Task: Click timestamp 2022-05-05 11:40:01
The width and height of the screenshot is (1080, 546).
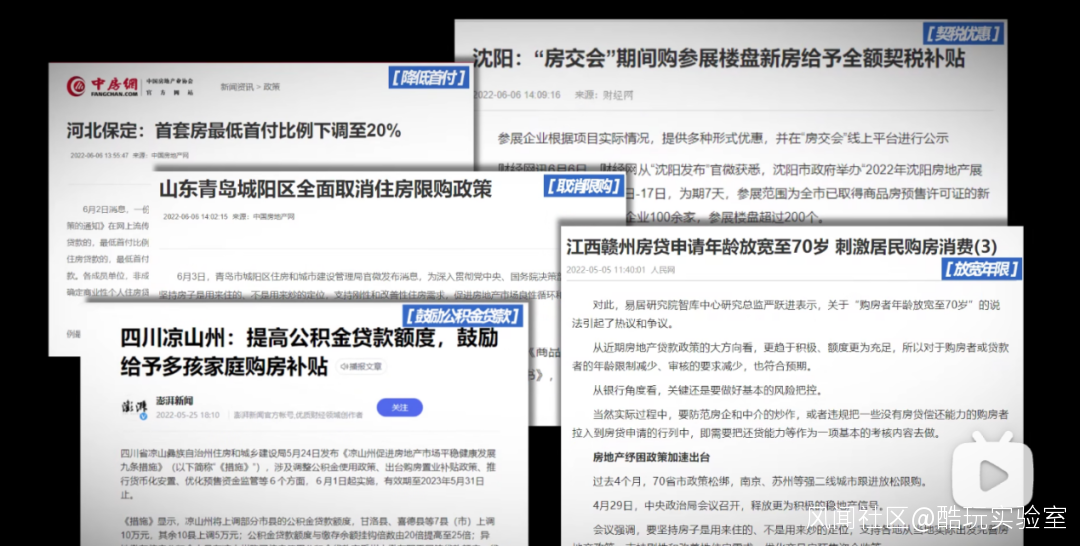Action: point(606,270)
